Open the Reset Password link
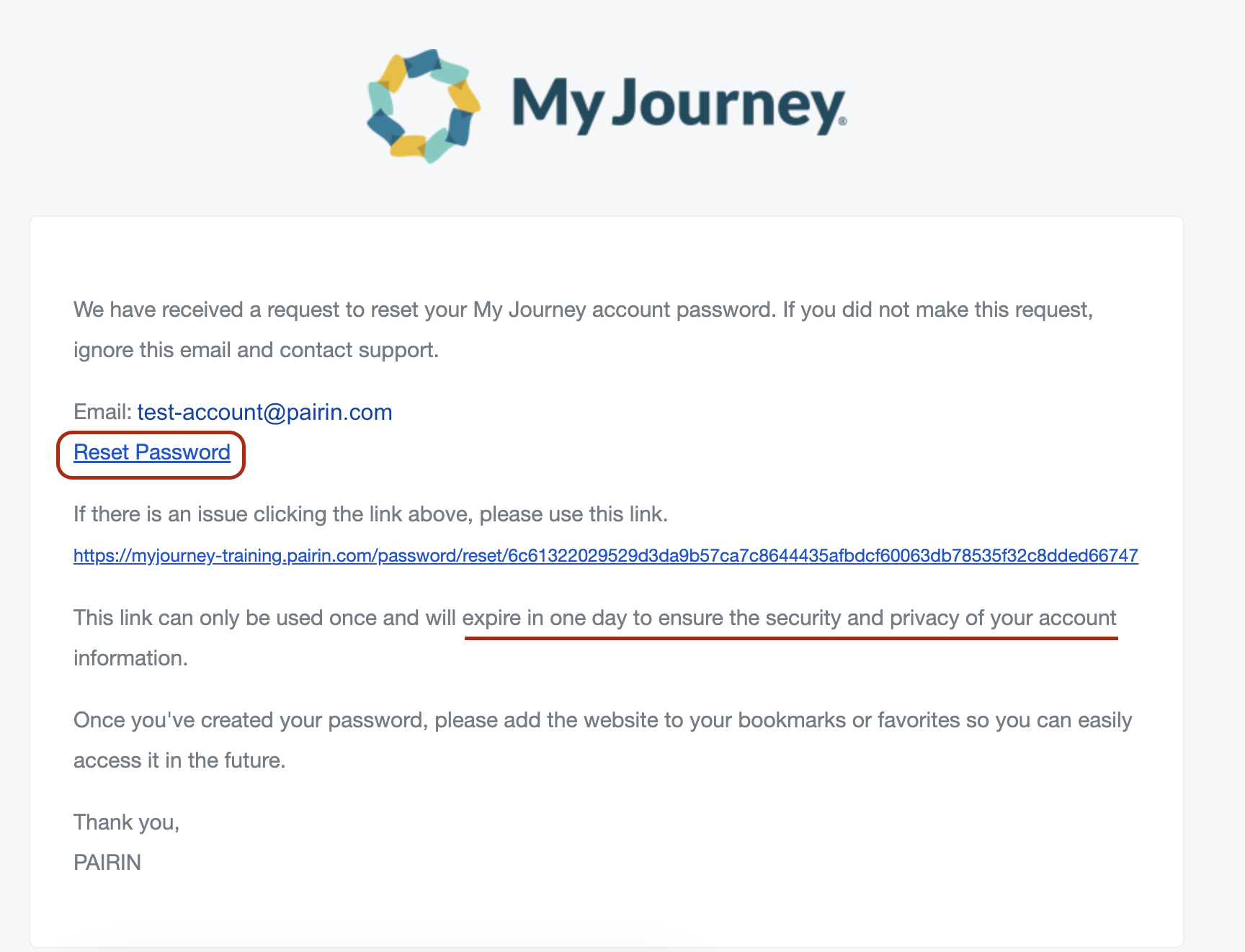The image size is (1245, 952). (x=152, y=452)
